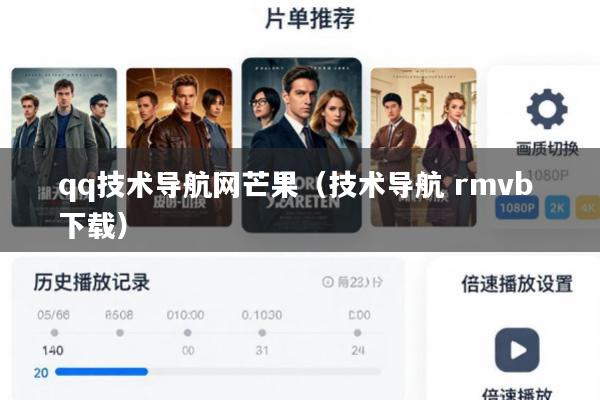Select the 0:1030 timeline dot
The width and height of the screenshot is (600, 400).
262,333
